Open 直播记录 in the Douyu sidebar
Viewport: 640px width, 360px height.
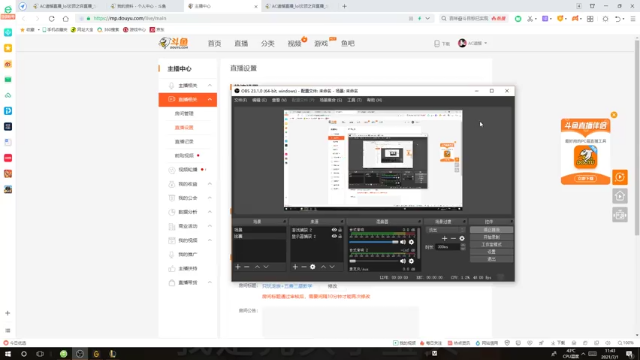184,142
